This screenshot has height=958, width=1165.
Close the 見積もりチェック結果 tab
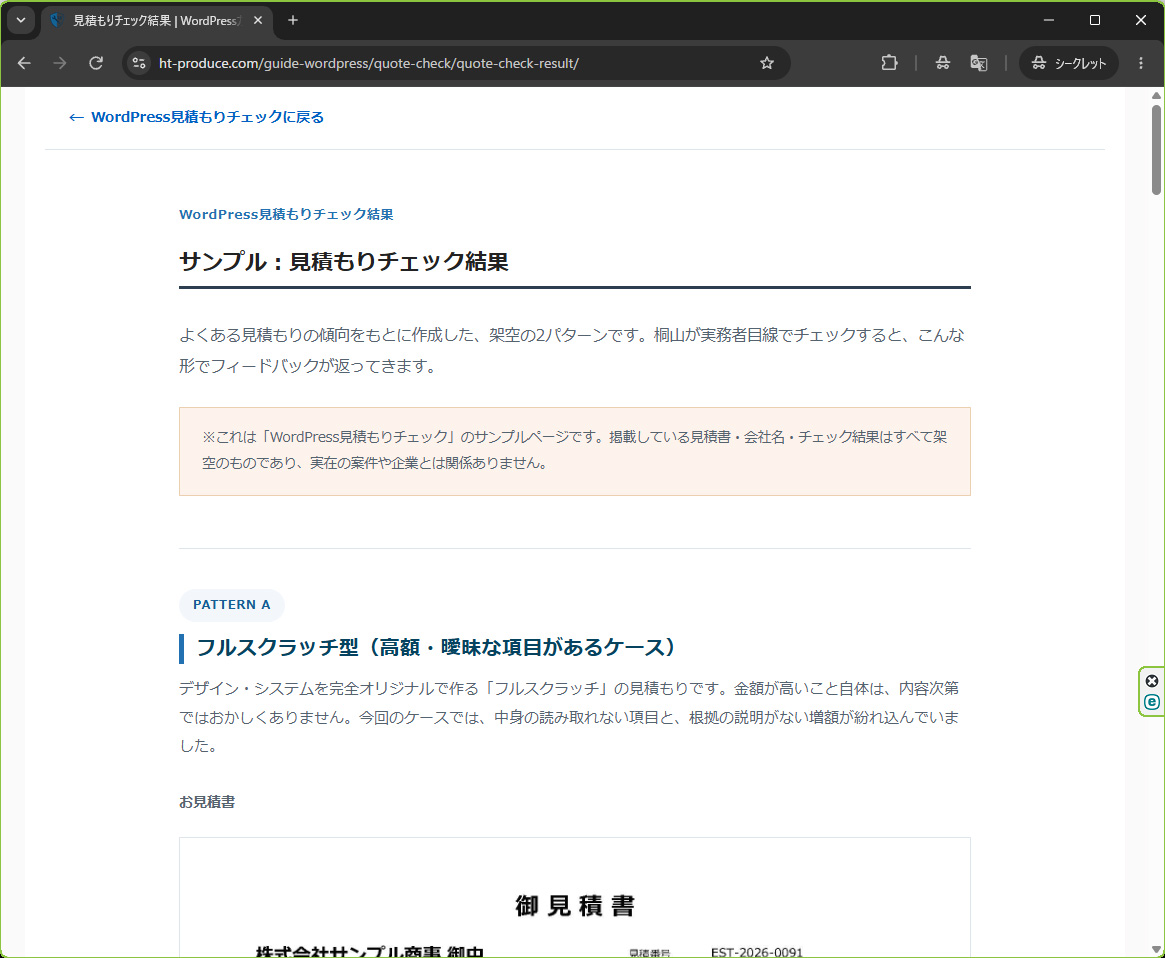(258, 21)
